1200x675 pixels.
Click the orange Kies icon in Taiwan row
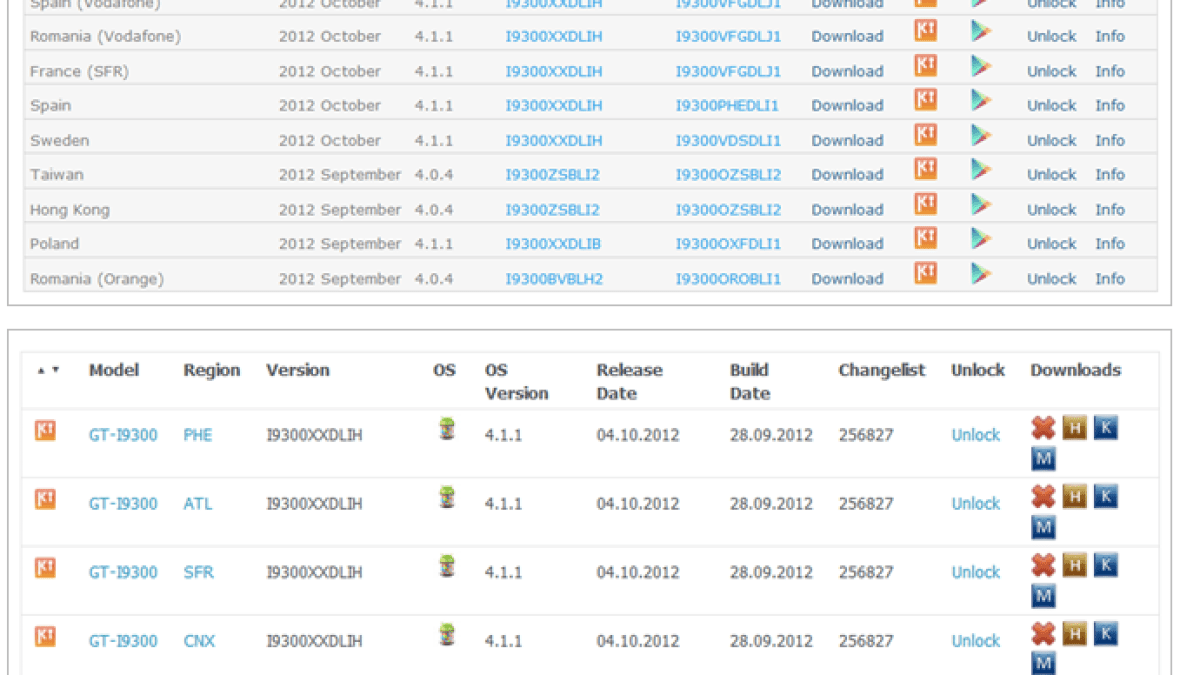click(x=926, y=168)
